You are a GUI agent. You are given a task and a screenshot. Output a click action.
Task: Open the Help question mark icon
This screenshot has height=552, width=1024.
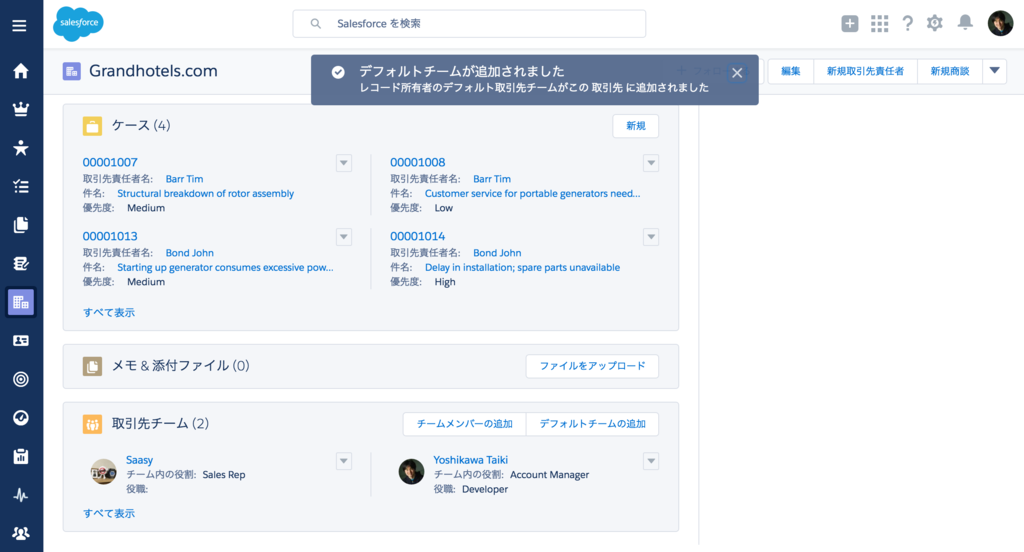(908, 24)
